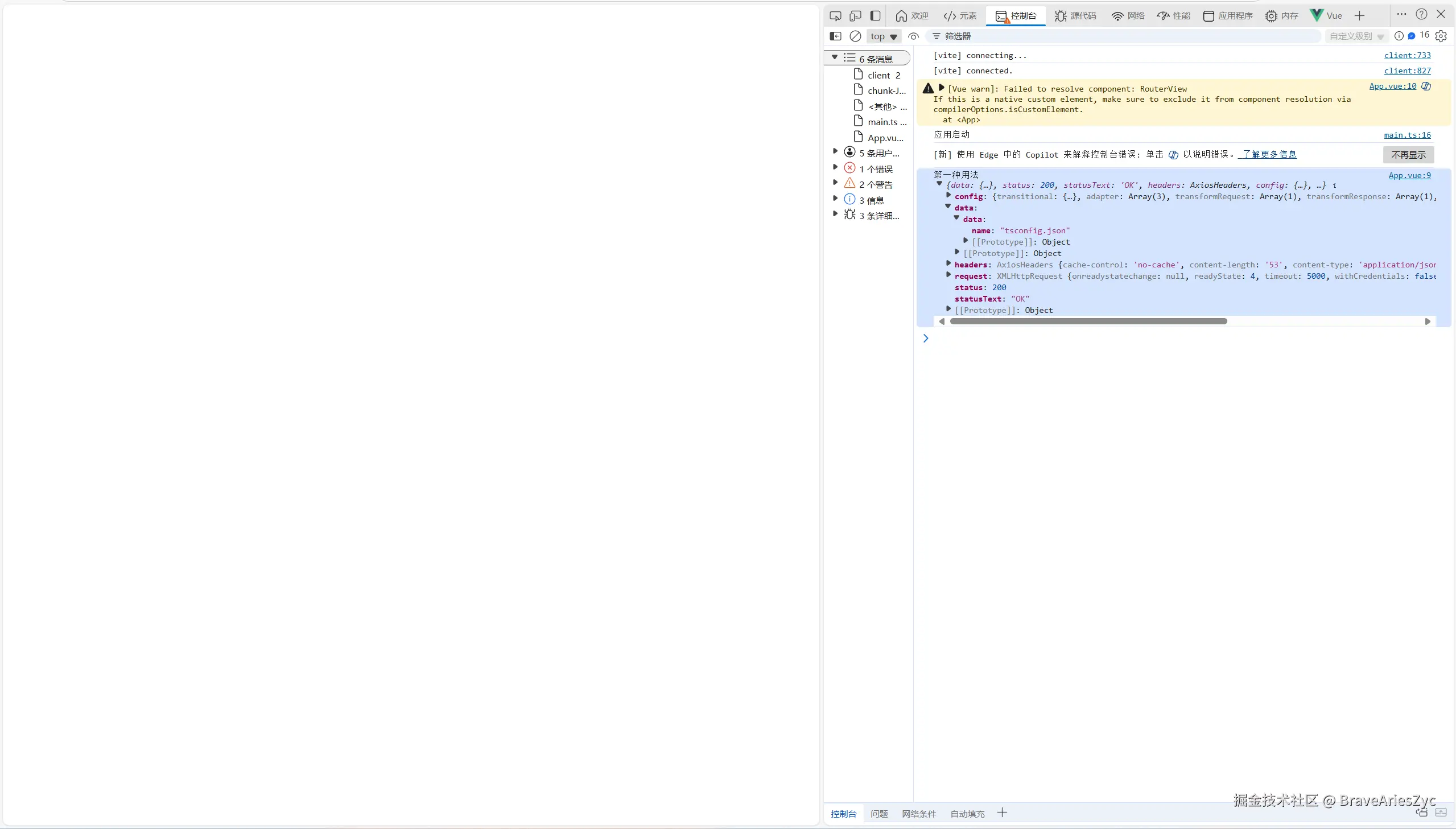The height and width of the screenshot is (829, 1456).
Task: Toggle the dock side activity bar icon
Action: tap(876, 16)
